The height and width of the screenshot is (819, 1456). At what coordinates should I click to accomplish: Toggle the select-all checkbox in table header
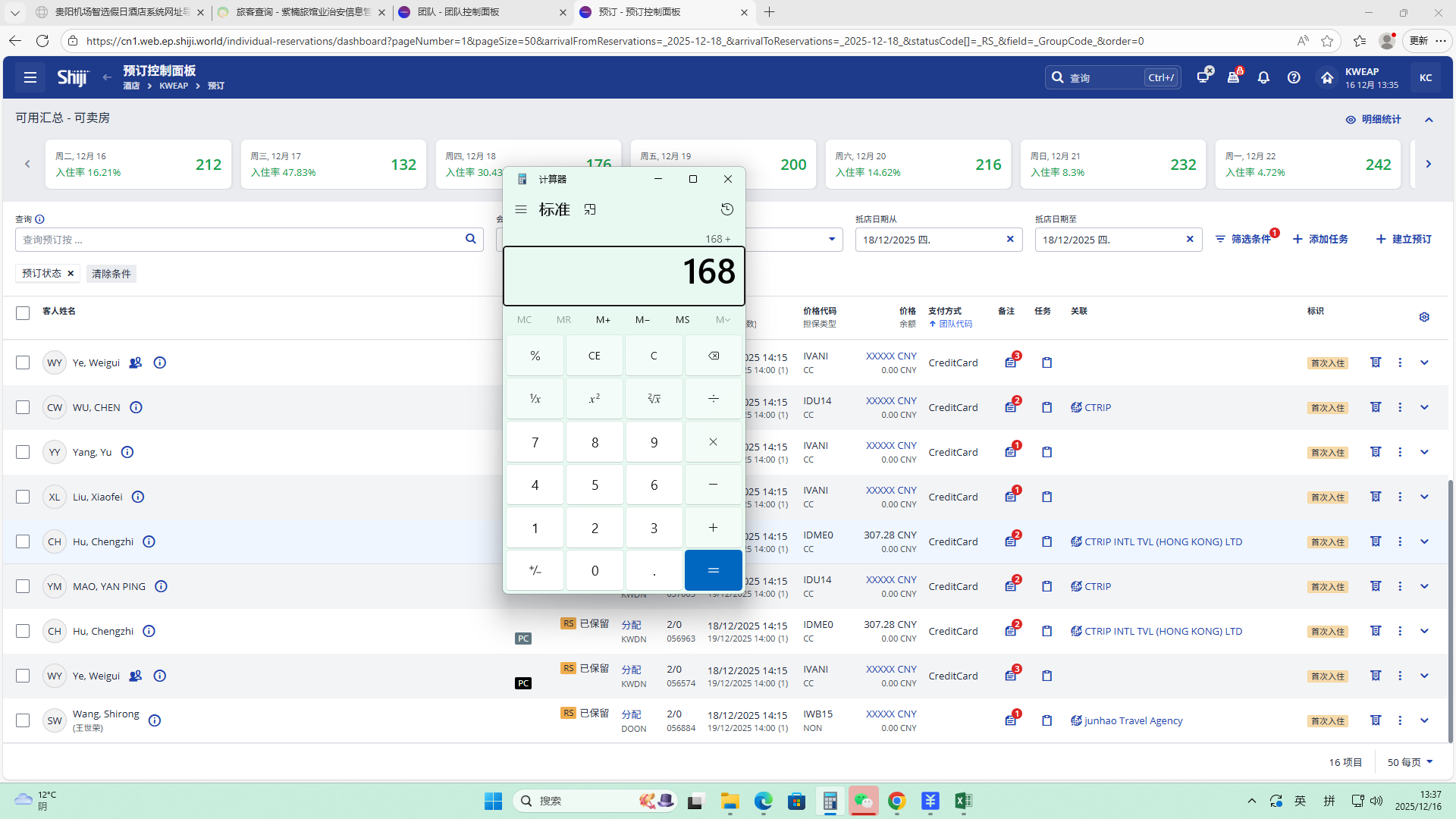(x=23, y=312)
